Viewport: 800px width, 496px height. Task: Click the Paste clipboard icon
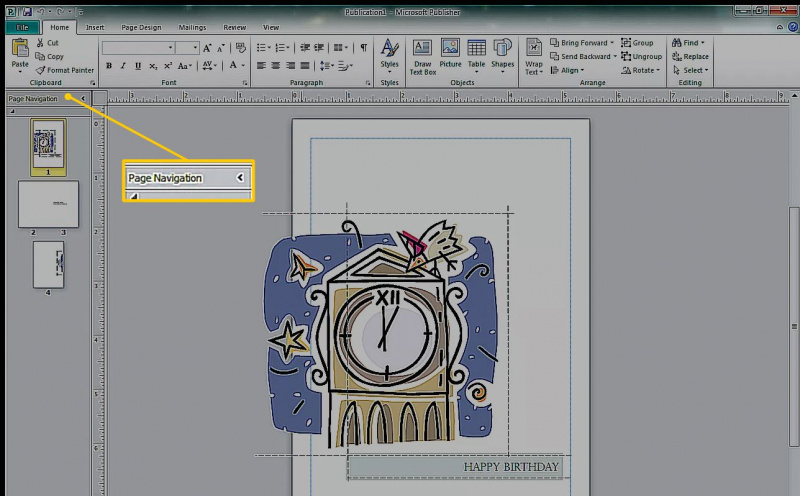click(x=20, y=48)
